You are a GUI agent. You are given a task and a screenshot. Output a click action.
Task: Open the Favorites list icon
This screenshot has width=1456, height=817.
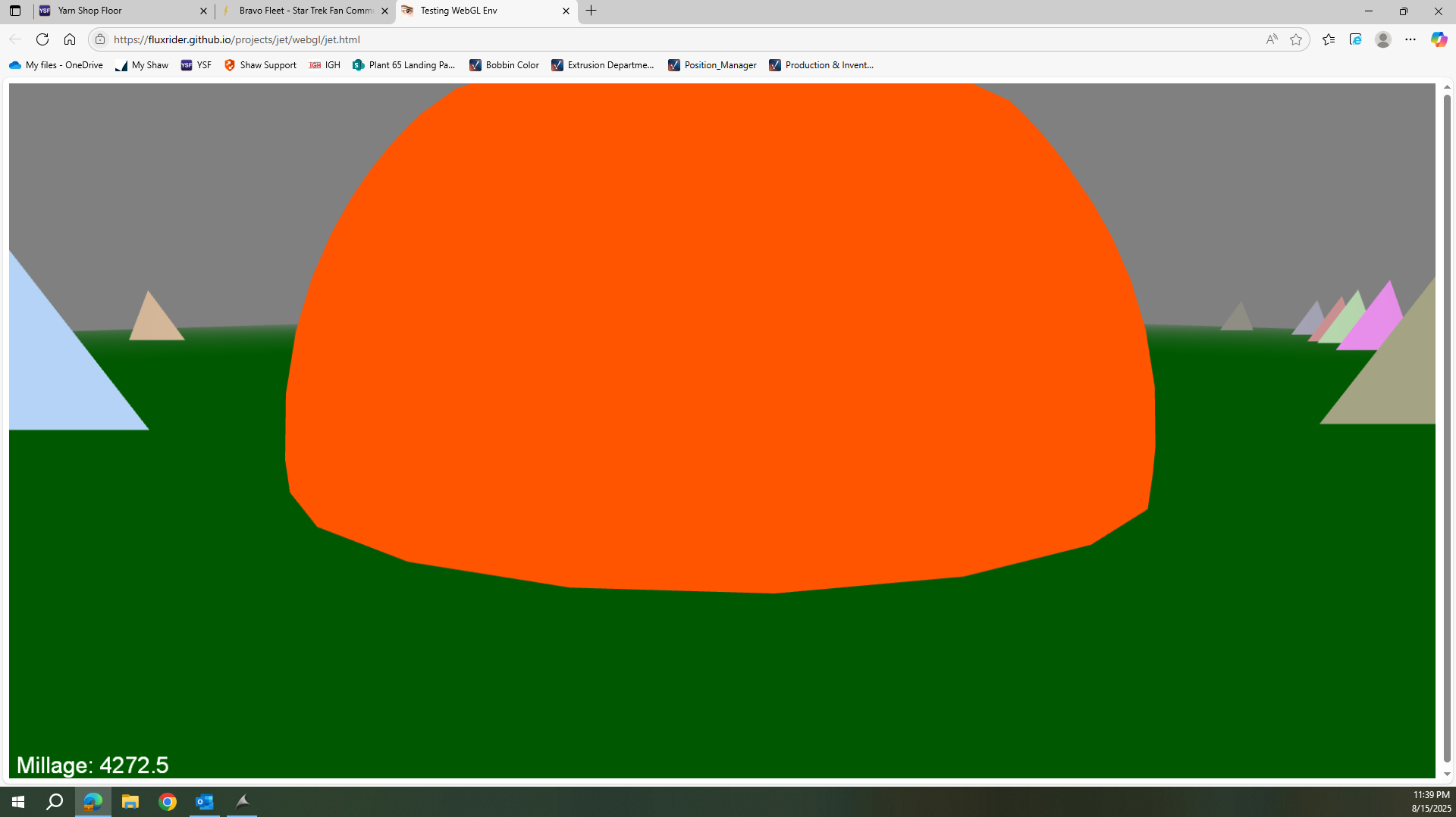[x=1329, y=39]
